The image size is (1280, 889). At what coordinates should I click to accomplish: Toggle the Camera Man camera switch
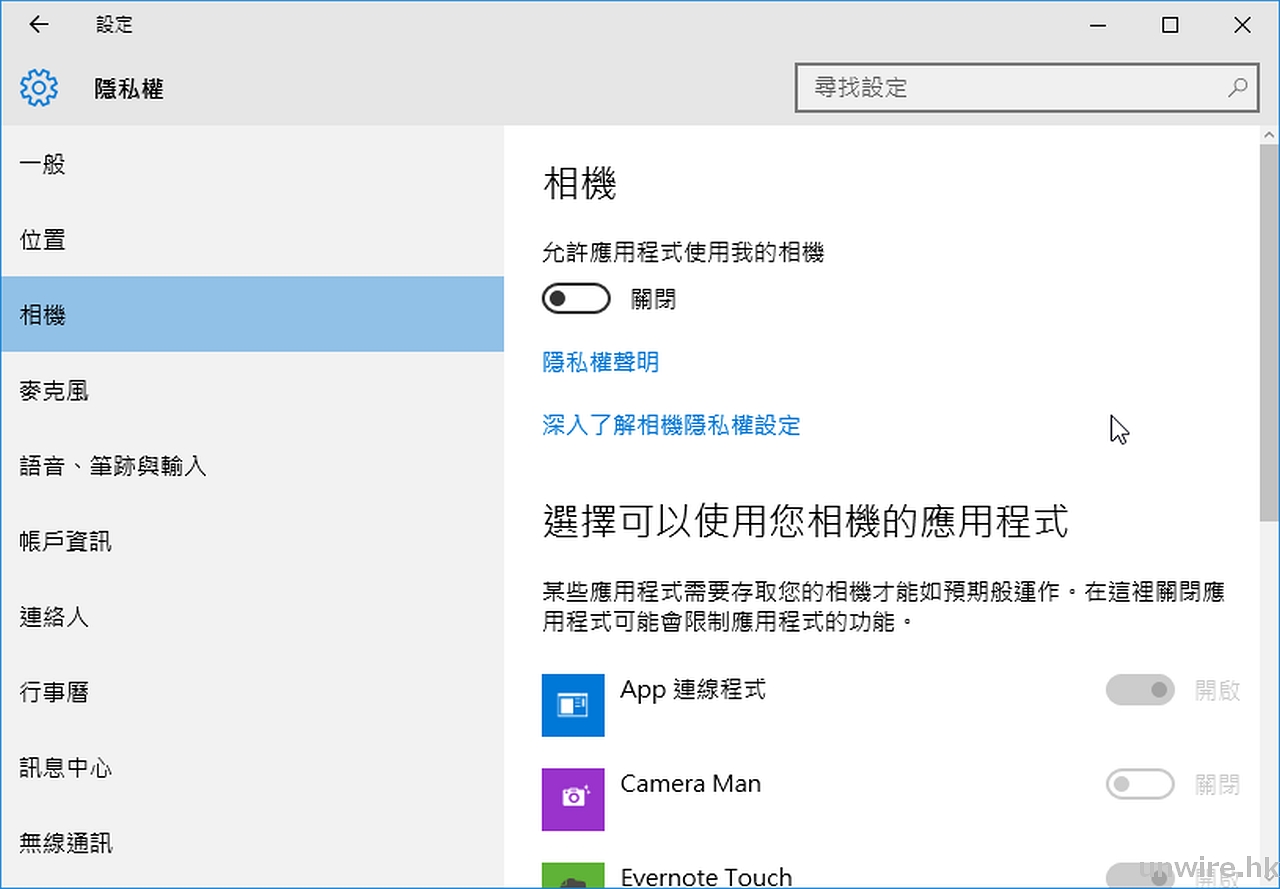tap(1140, 784)
